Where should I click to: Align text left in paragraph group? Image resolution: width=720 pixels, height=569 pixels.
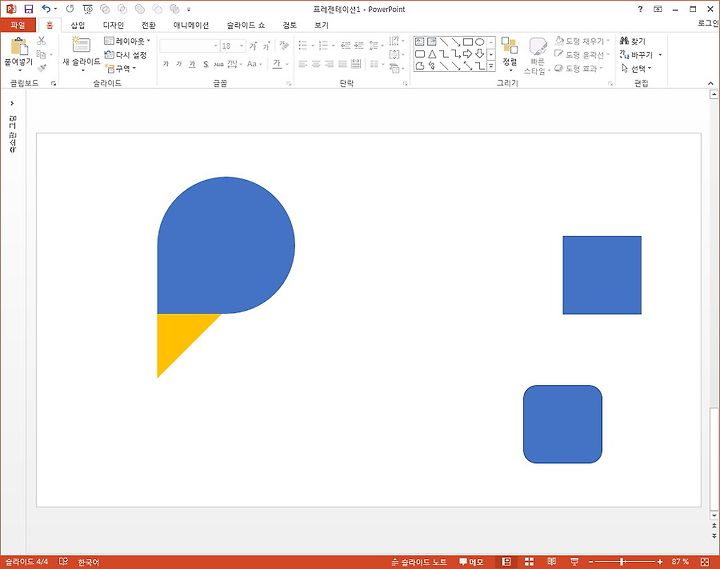pyautogui.click(x=302, y=64)
